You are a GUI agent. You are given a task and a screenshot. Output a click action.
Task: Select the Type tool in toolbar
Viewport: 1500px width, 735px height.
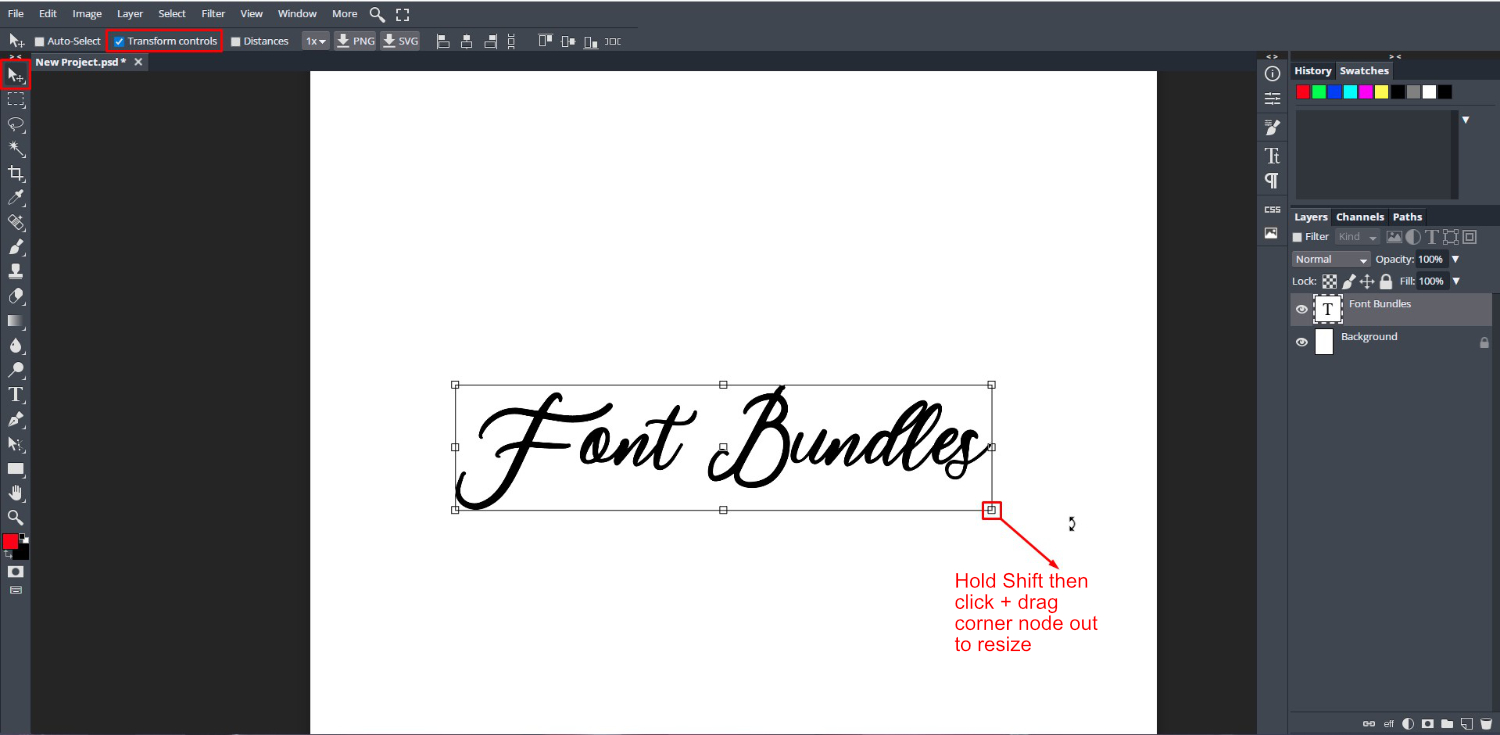16,394
